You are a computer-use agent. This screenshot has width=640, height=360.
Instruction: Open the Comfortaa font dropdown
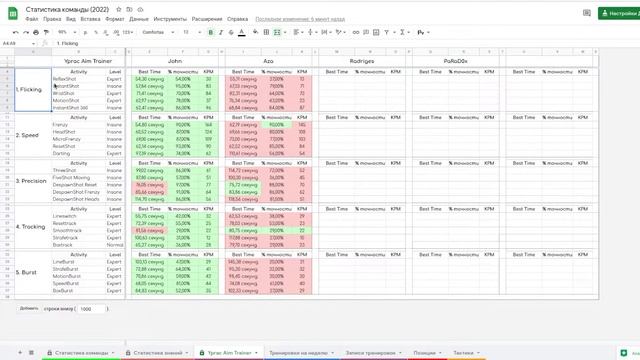(x=158, y=32)
